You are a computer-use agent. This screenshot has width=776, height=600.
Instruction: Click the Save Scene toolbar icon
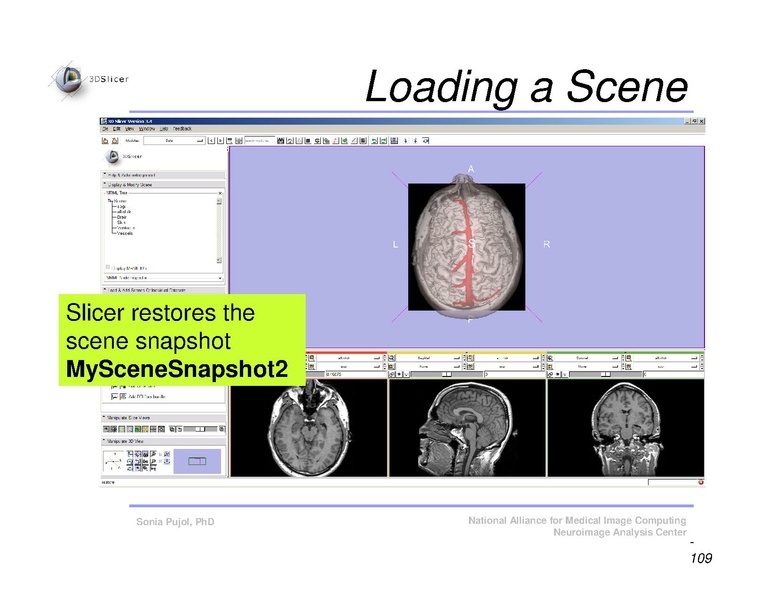[114, 141]
